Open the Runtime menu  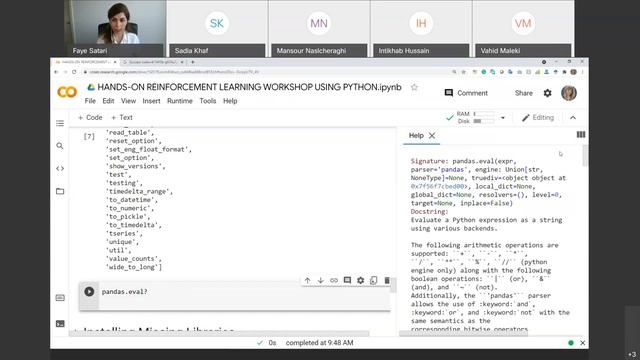pos(180,101)
